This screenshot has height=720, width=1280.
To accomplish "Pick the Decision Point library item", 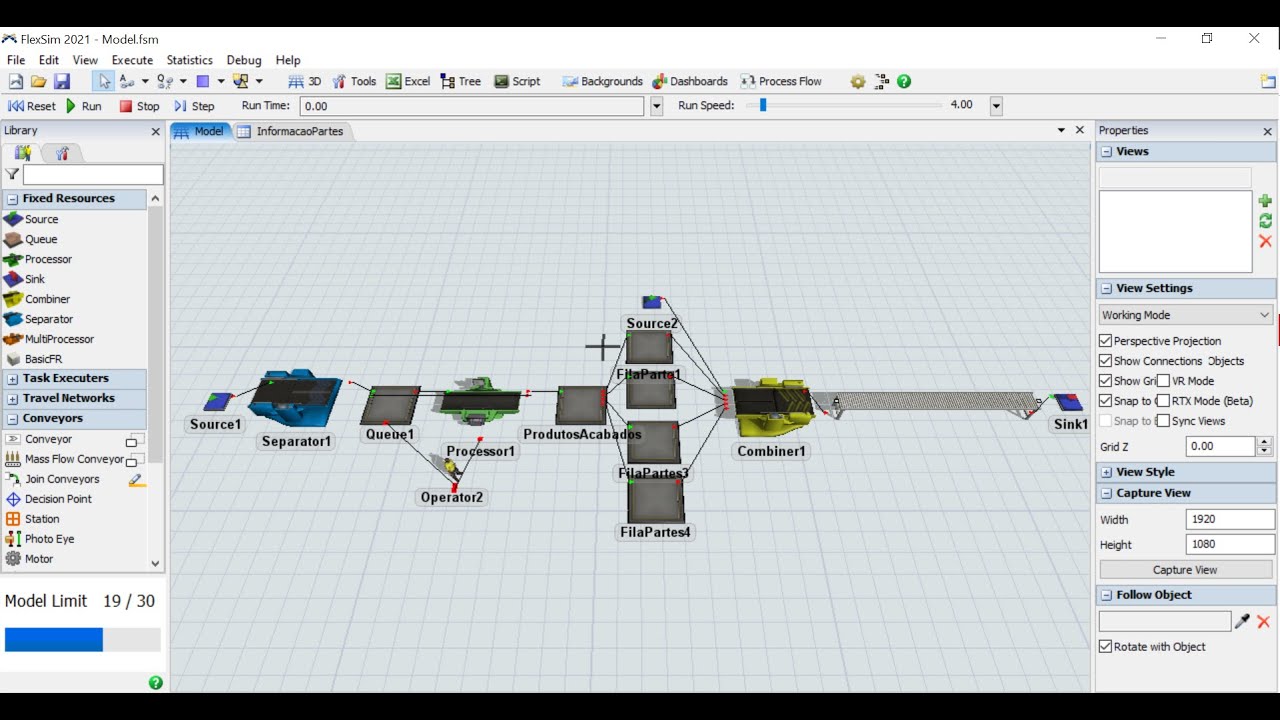I will click(48, 499).
